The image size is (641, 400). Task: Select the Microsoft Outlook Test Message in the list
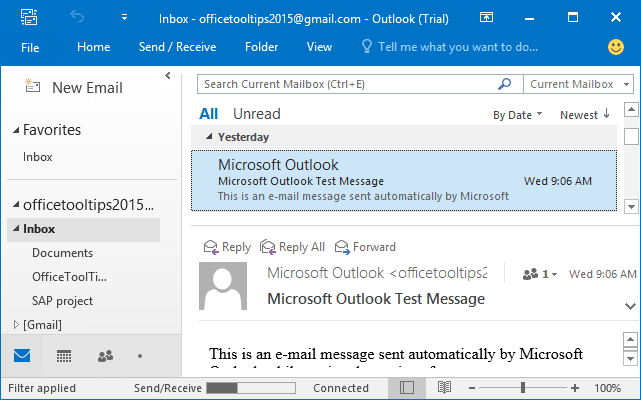coord(404,180)
